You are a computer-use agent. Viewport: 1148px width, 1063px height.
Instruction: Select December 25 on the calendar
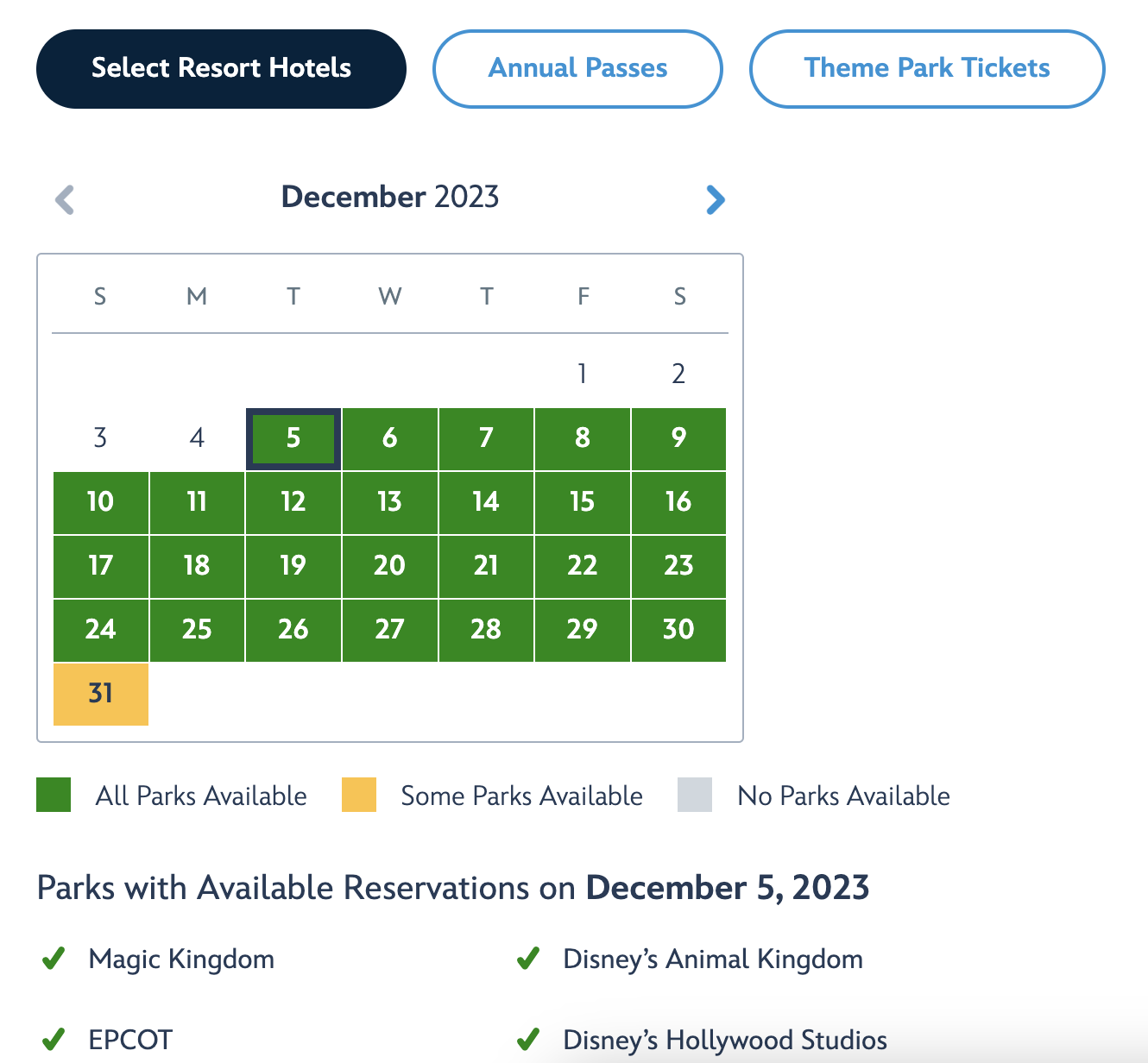(197, 630)
